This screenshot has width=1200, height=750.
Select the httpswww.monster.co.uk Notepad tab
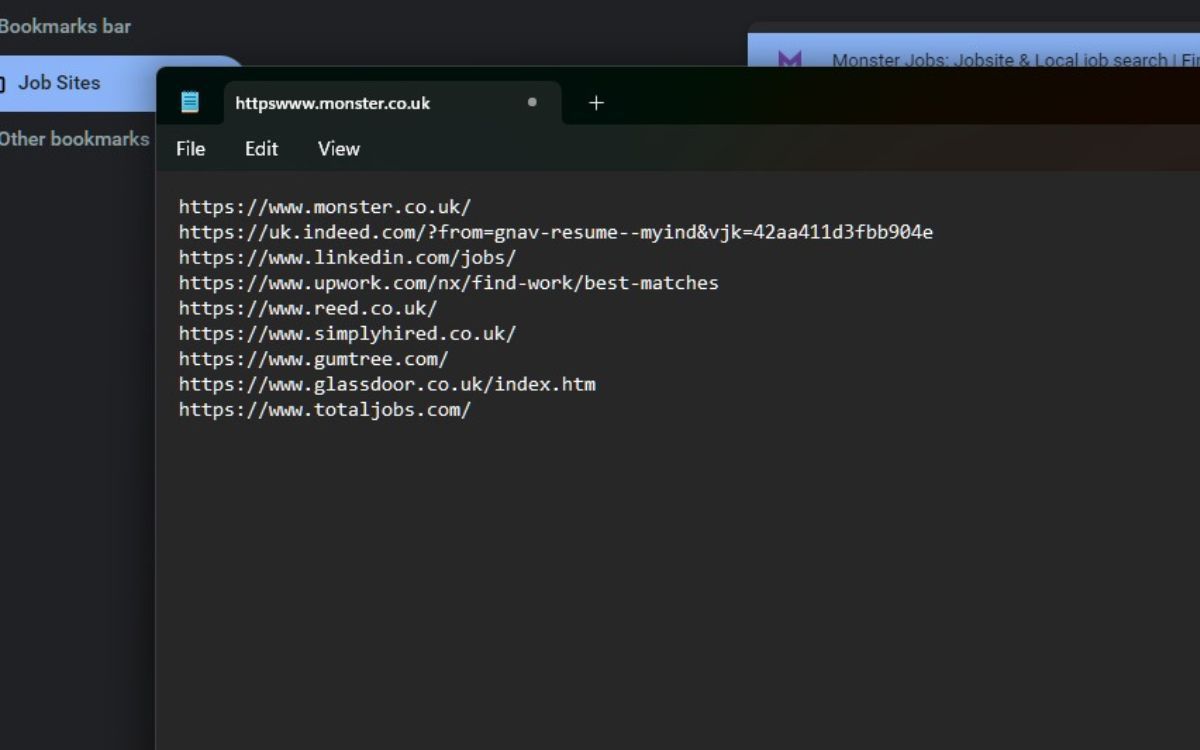(x=392, y=103)
